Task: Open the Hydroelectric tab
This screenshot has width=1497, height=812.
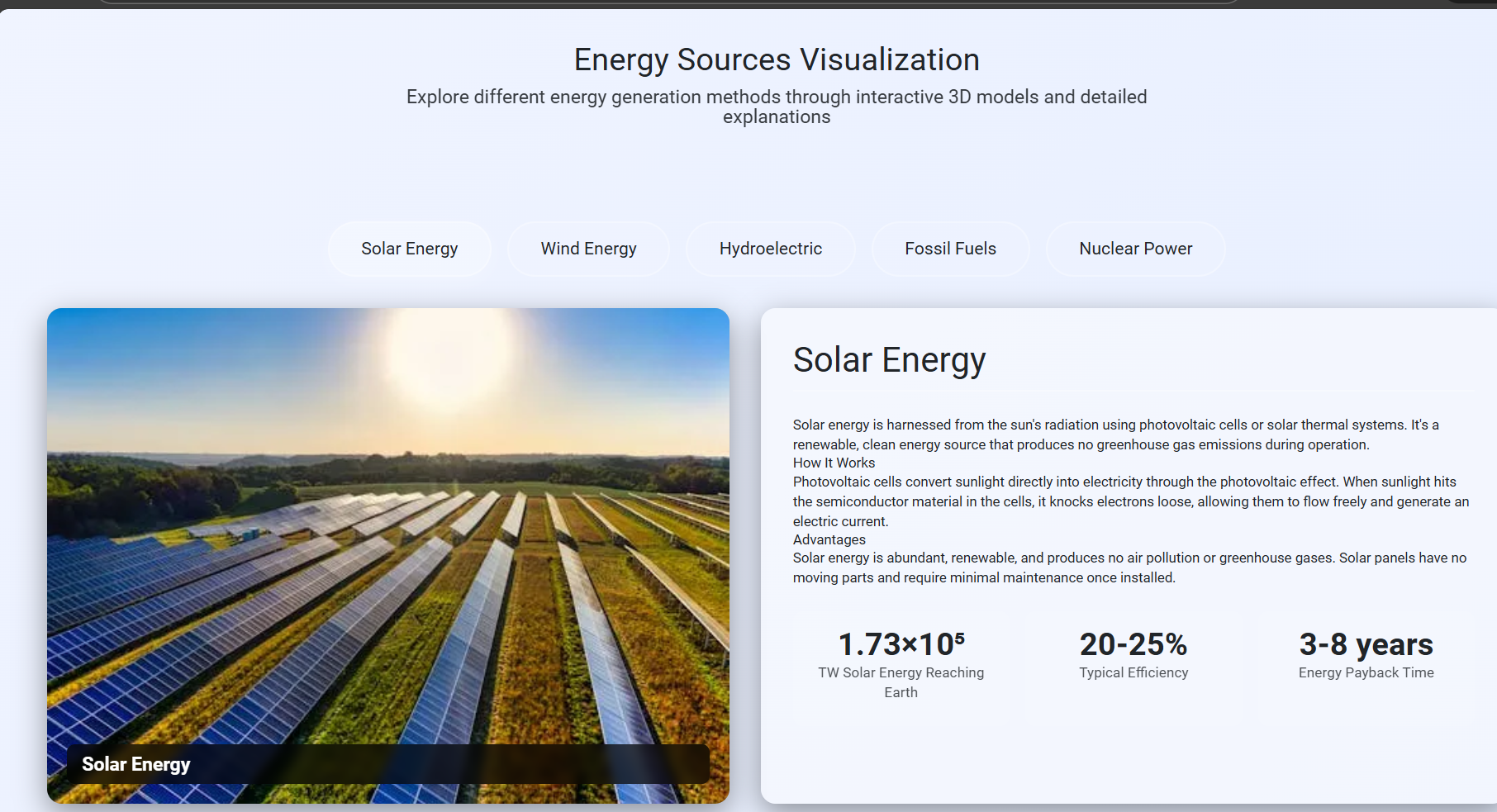Action: click(770, 249)
